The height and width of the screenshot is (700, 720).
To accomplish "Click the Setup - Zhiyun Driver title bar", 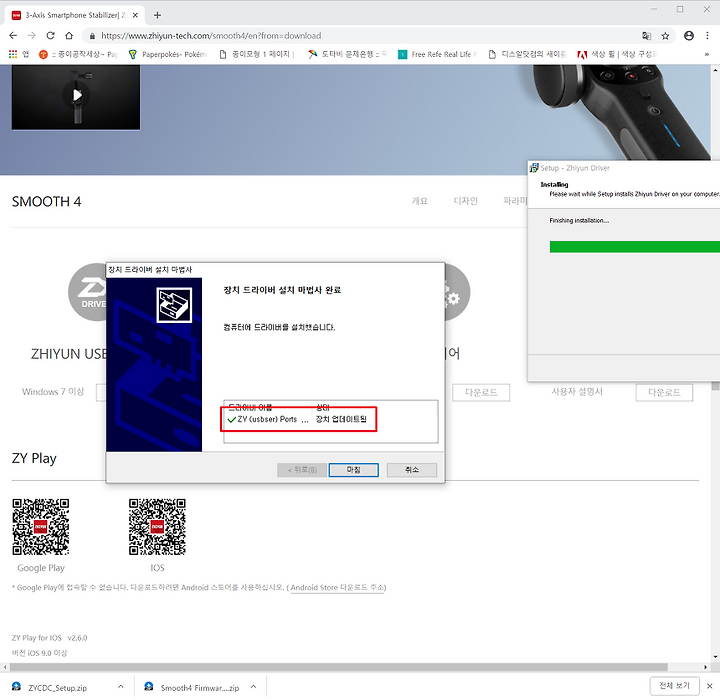I will coord(624,168).
